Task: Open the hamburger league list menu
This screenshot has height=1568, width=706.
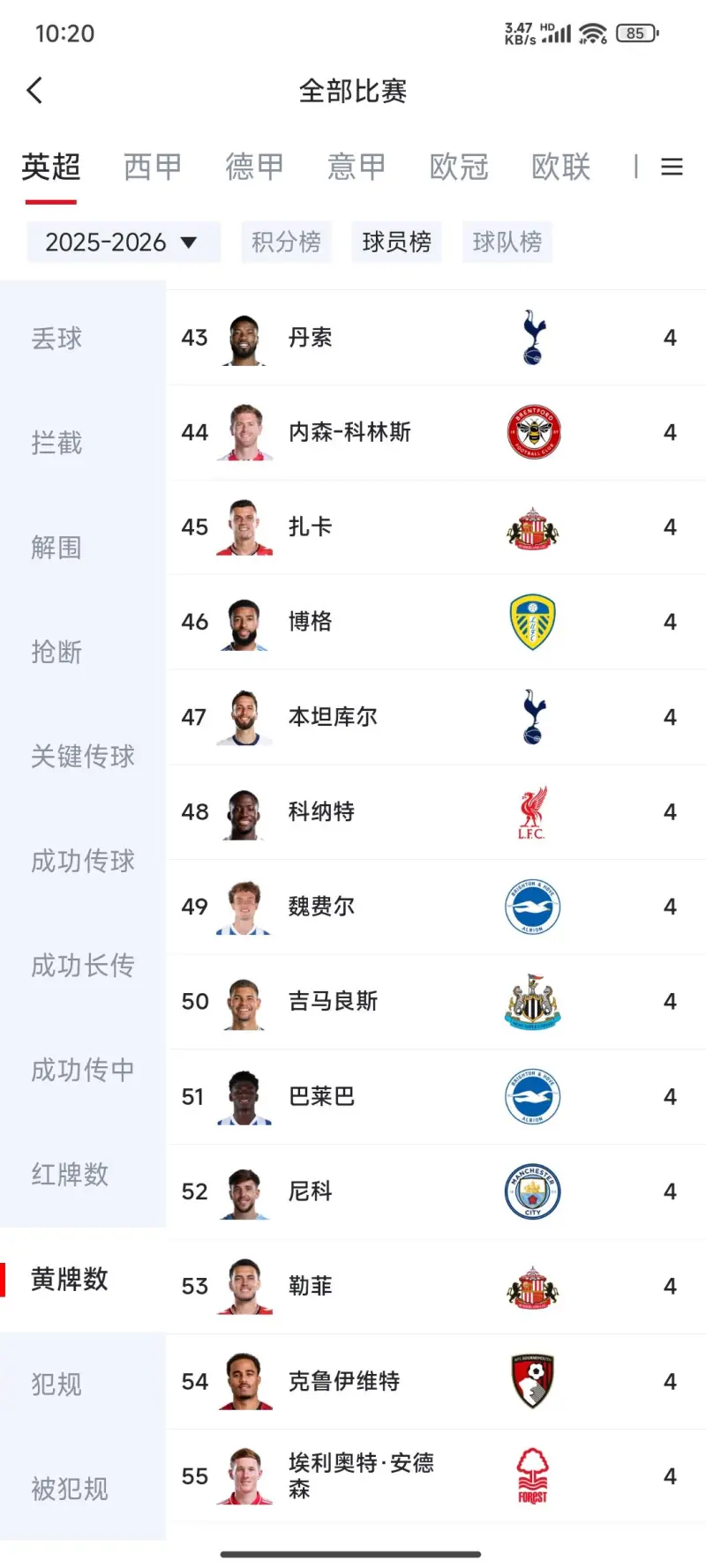Action: tap(672, 167)
